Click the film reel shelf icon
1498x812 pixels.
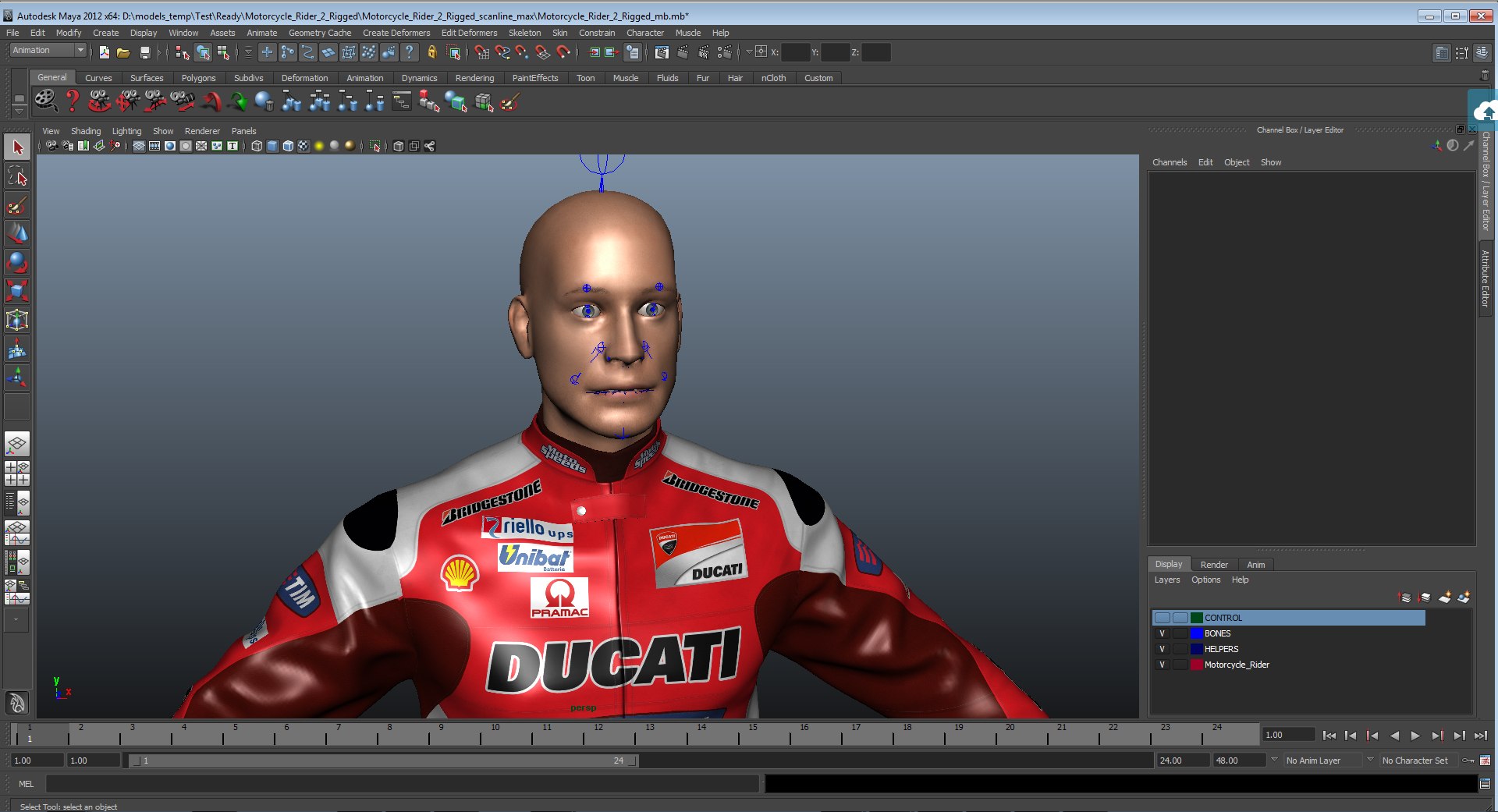pyautogui.click(x=45, y=101)
